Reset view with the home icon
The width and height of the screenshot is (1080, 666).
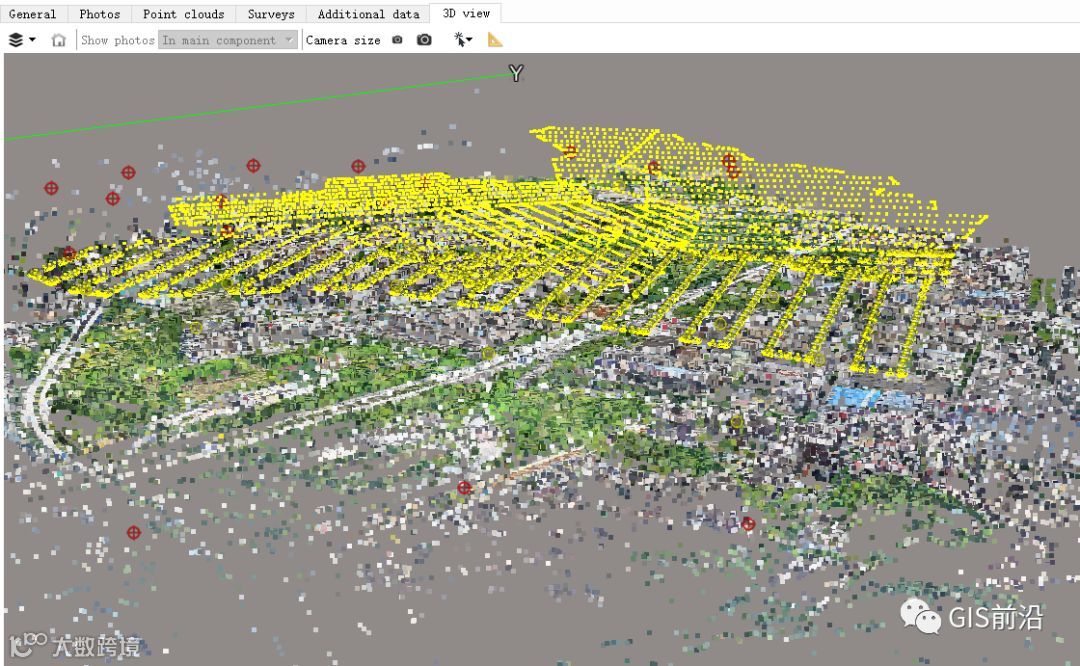(x=59, y=40)
